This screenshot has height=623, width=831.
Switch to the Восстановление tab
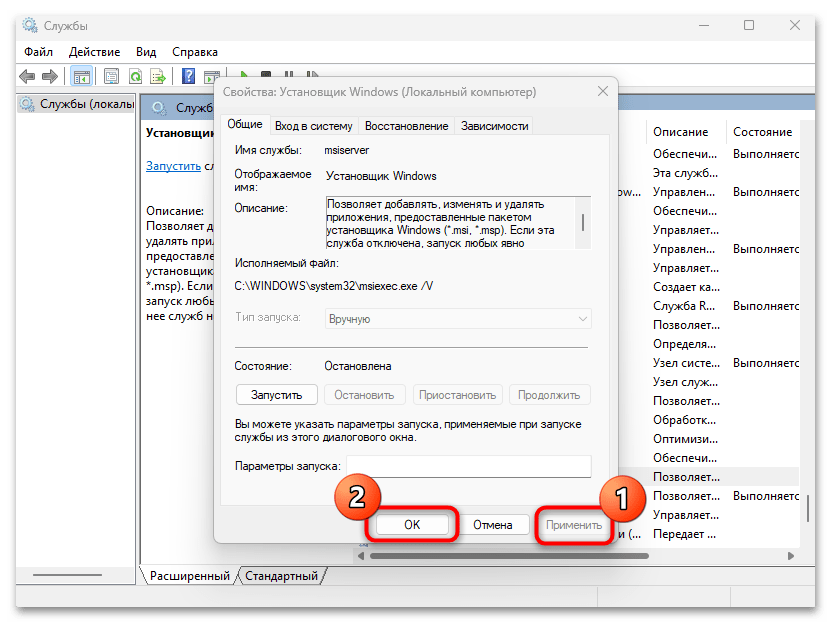pyautogui.click(x=406, y=126)
